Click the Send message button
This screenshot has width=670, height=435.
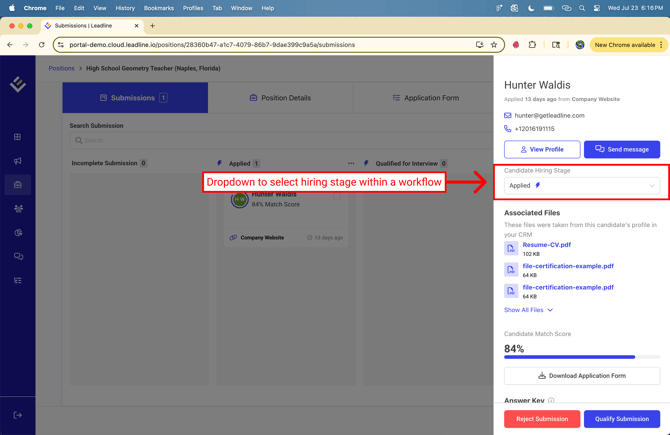click(621, 149)
